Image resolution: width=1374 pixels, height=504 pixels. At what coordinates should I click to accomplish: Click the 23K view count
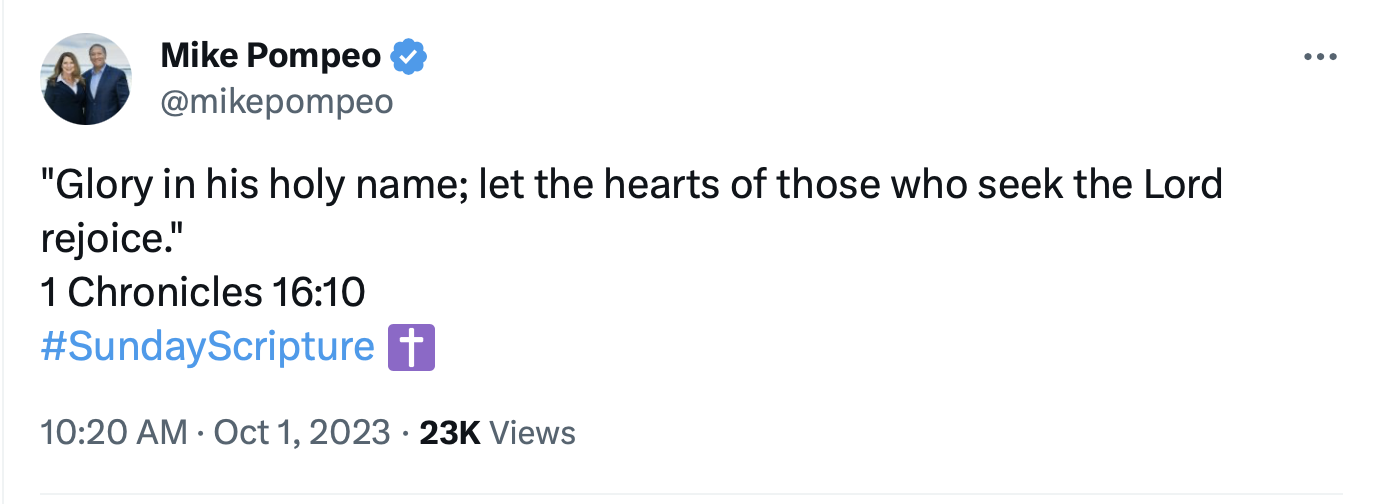(450, 433)
